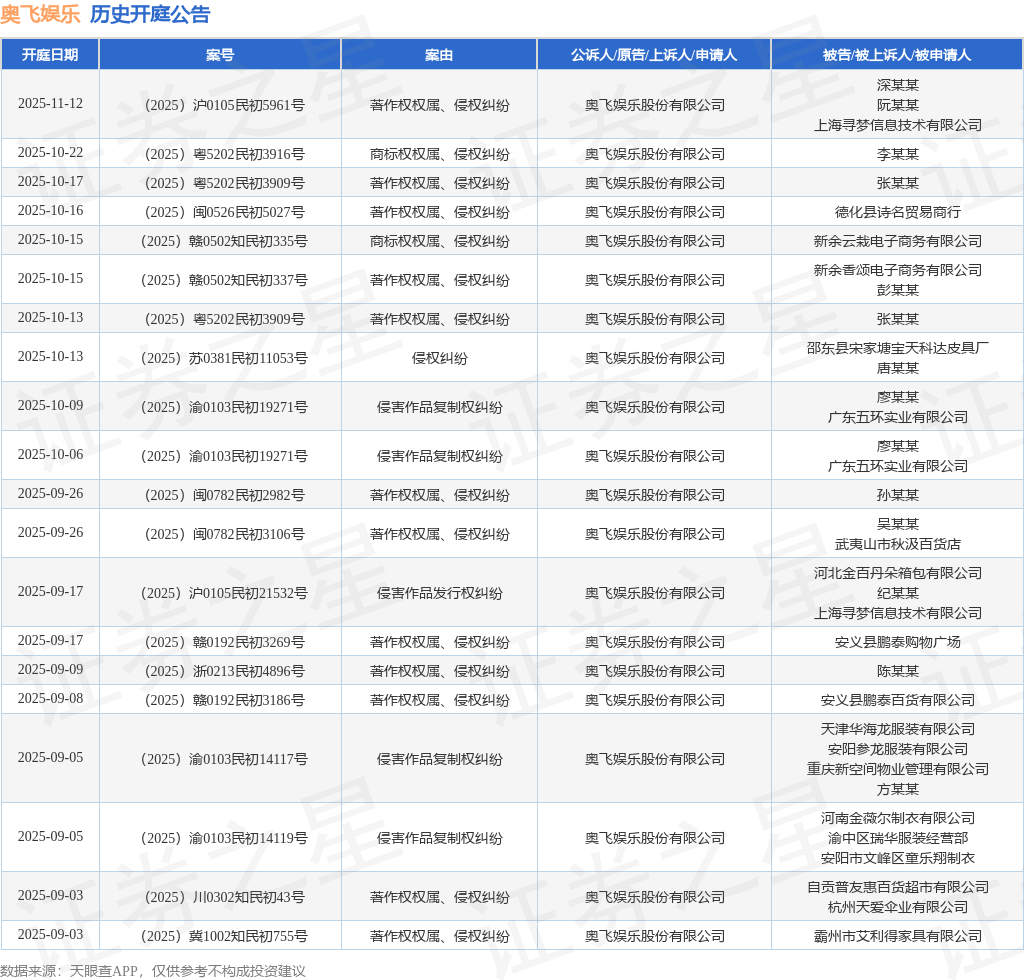This screenshot has height=980, width=1024.
Task: Click the 案号 column header
Action: (x=220, y=55)
